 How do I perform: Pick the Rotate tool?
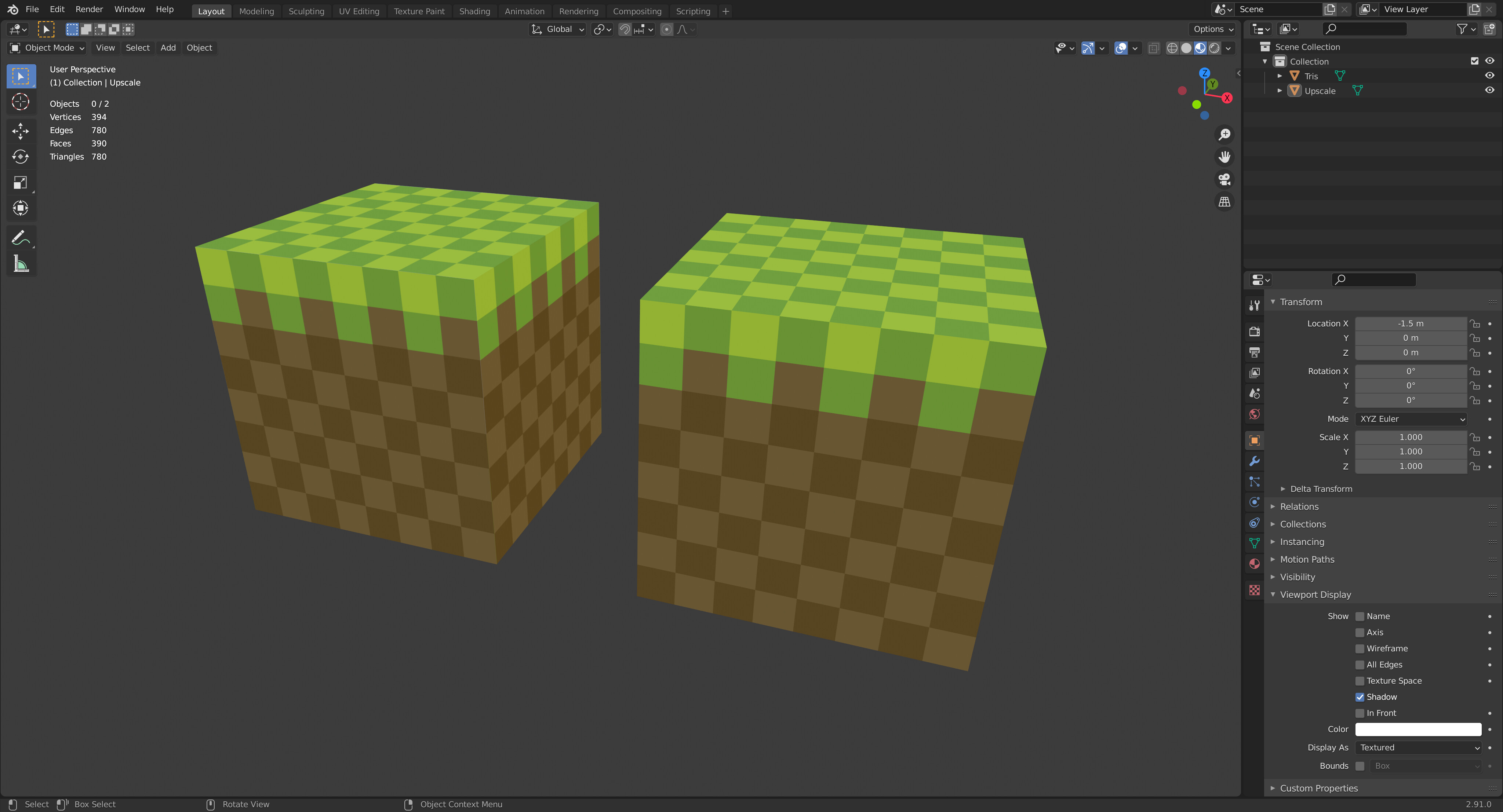pos(21,157)
